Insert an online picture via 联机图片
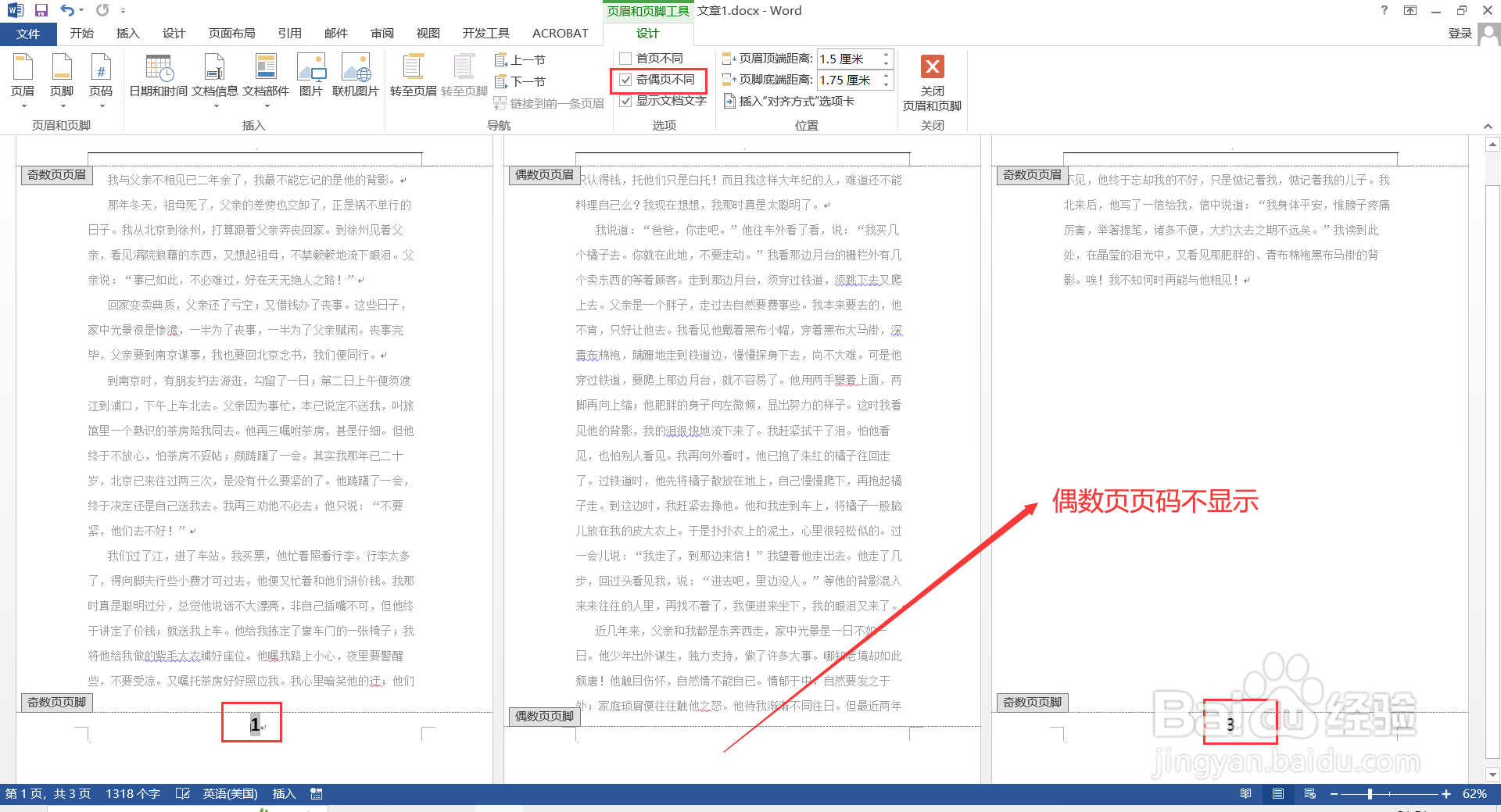 click(x=356, y=74)
